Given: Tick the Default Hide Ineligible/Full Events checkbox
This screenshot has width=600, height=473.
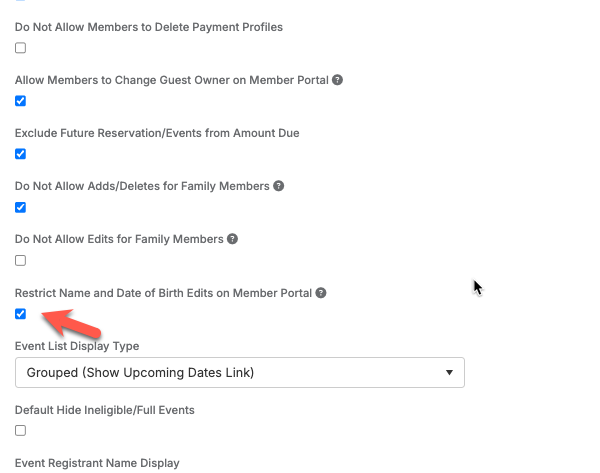Looking at the screenshot, I should click(x=21, y=431).
